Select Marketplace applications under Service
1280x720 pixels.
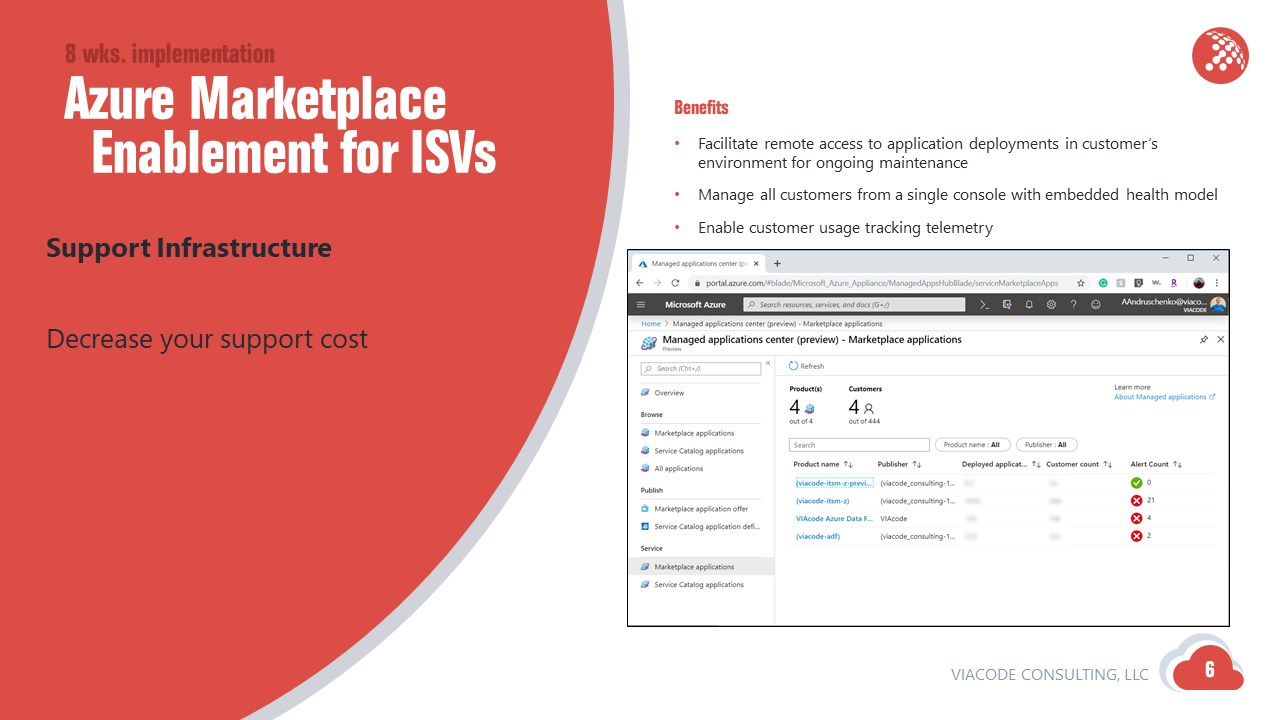[701, 567]
